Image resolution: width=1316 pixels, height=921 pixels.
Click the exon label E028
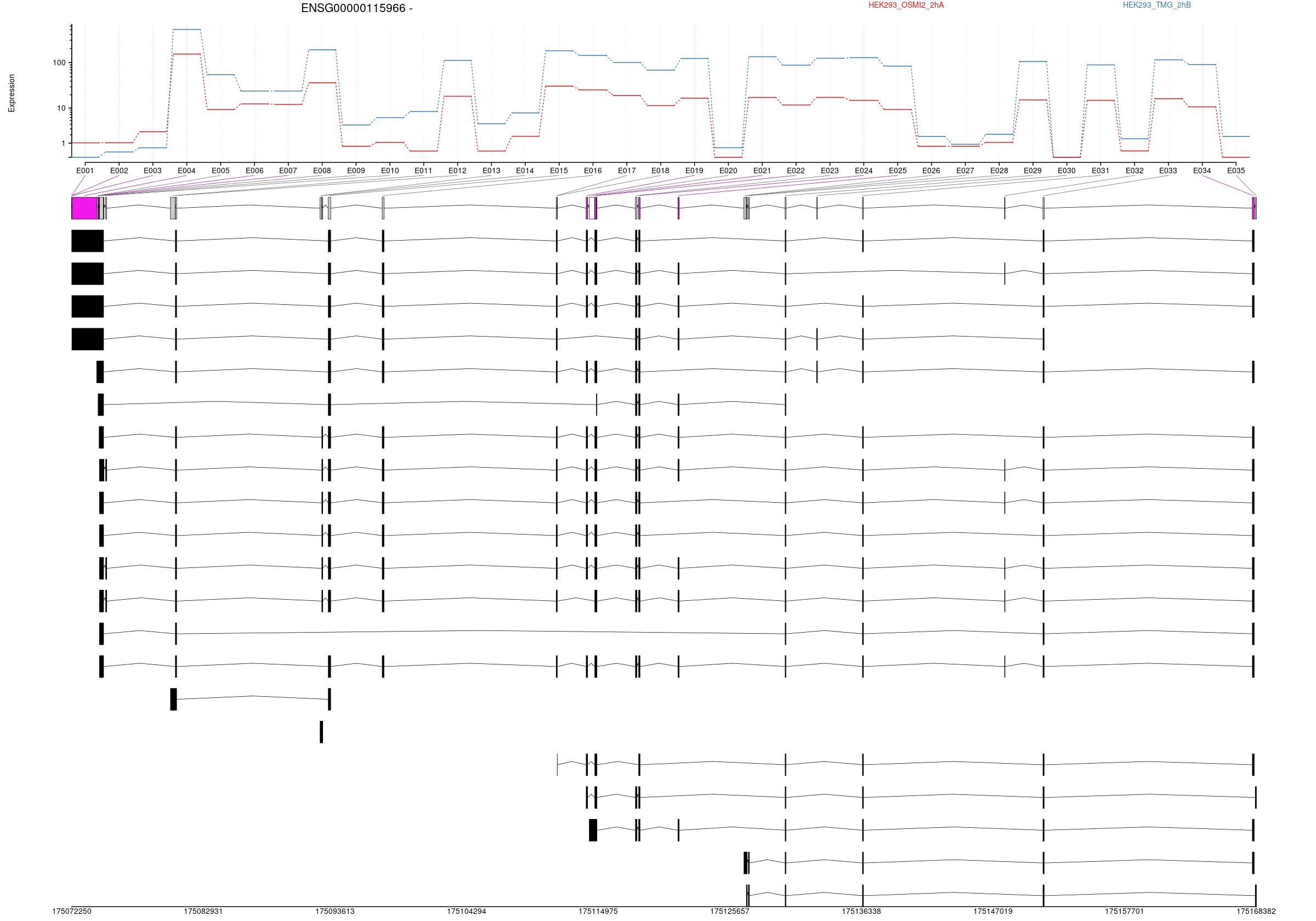point(999,171)
